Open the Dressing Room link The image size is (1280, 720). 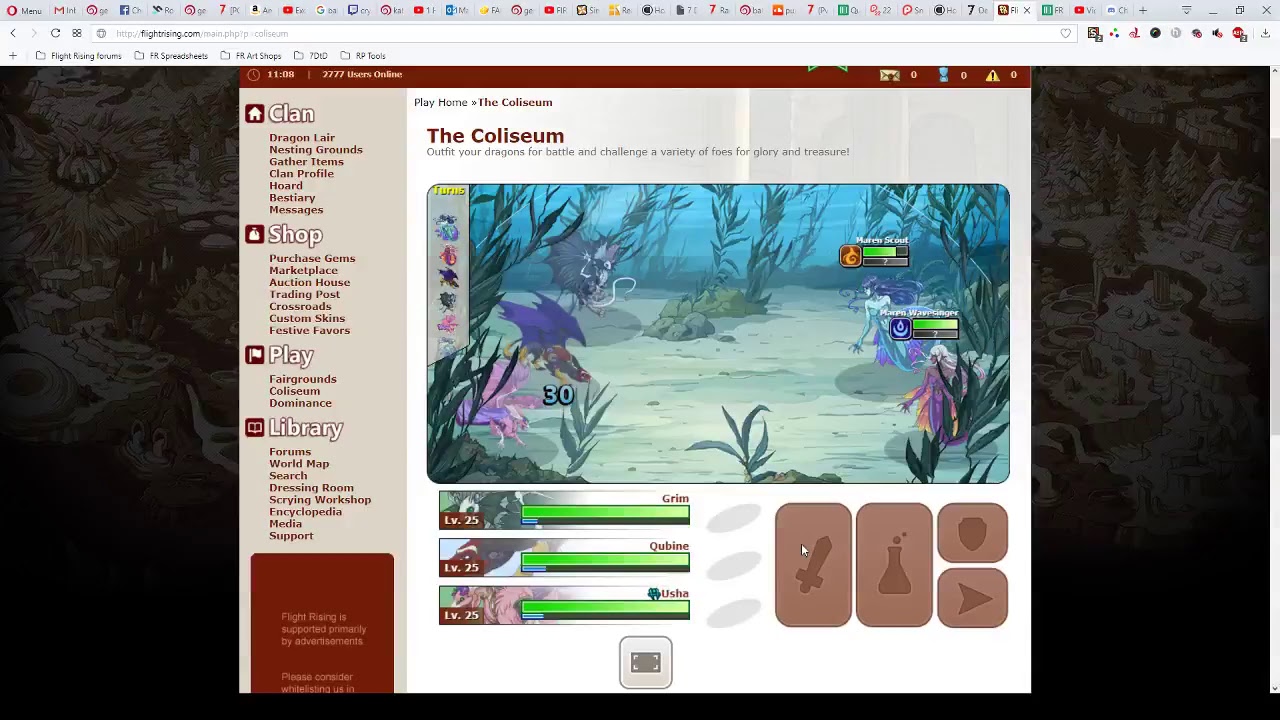tap(311, 488)
